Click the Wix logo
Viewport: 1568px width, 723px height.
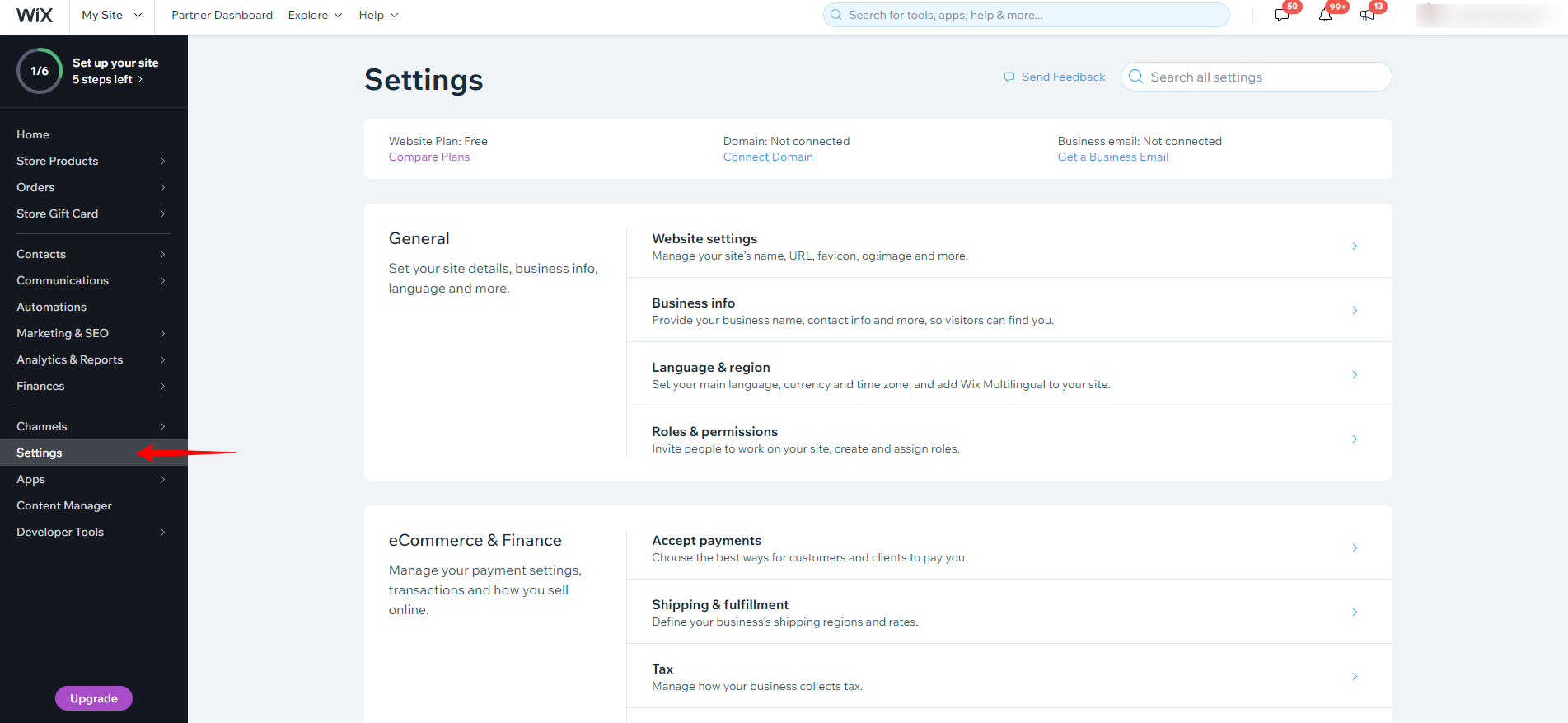click(35, 15)
